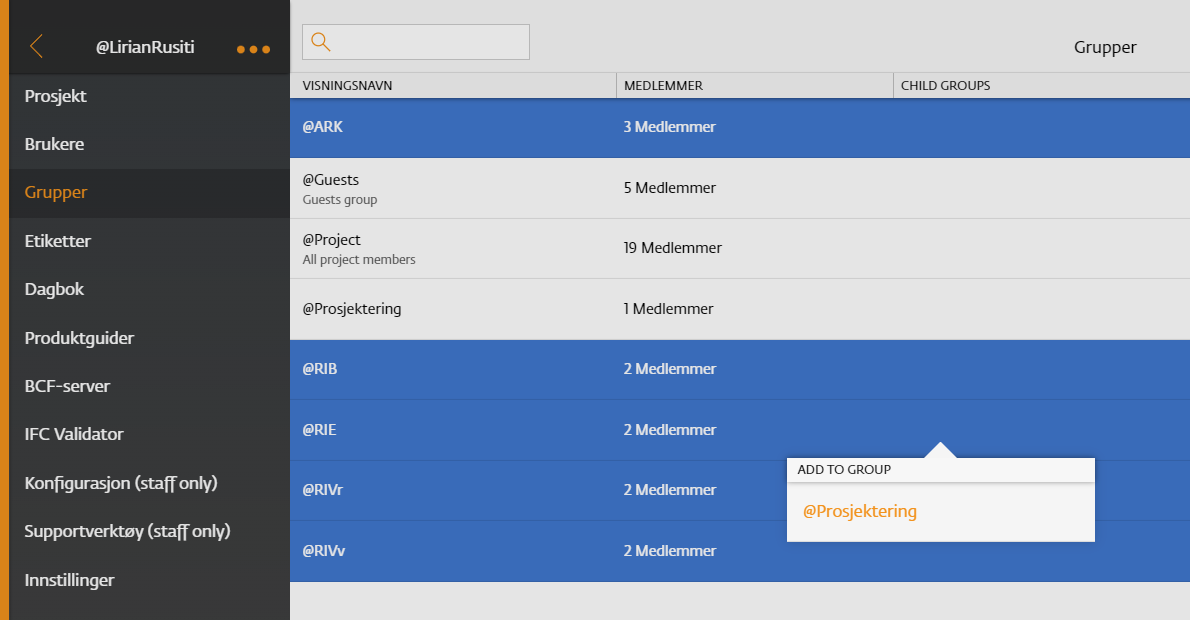Go back using the orange chevron arrow
This screenshot has height=620, width=1190.
(x=36, y=46)
